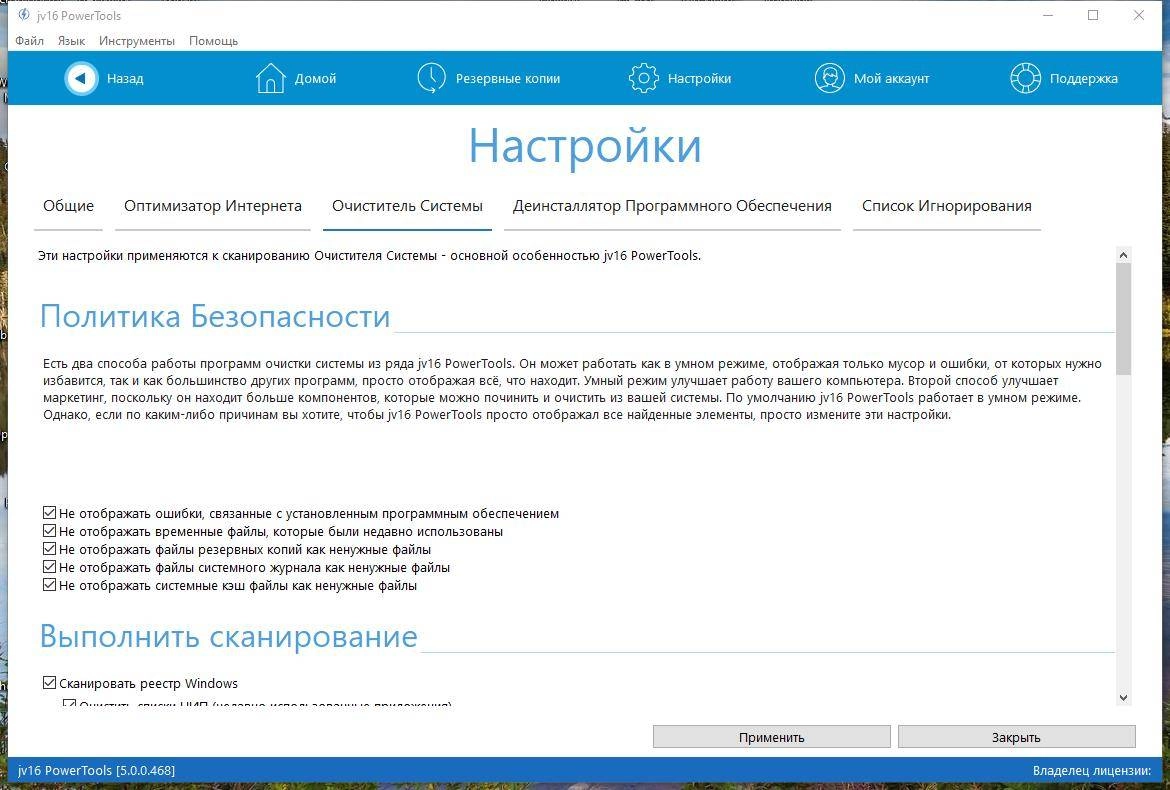
Task: Click the jv16 PowerTools [5.0.0.468] status text
Action: tap(96, 770)
